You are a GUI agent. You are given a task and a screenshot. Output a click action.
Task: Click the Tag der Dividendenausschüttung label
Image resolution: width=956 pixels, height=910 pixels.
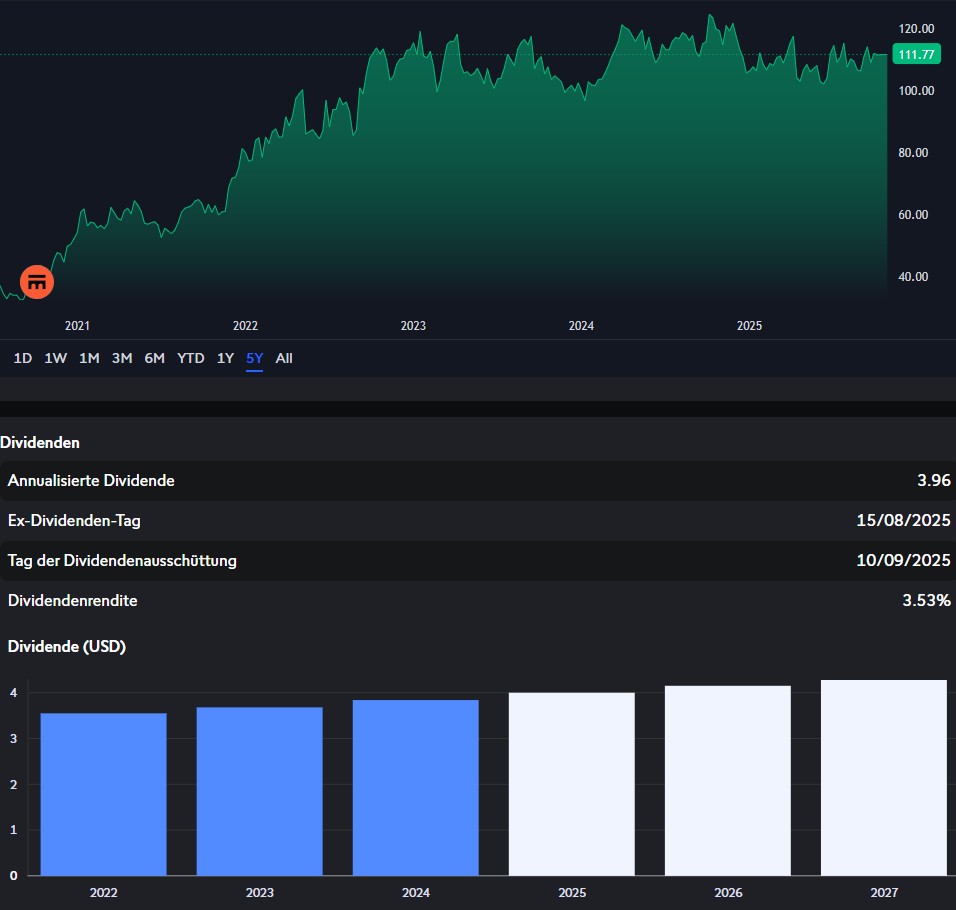[x=122, y=561]
